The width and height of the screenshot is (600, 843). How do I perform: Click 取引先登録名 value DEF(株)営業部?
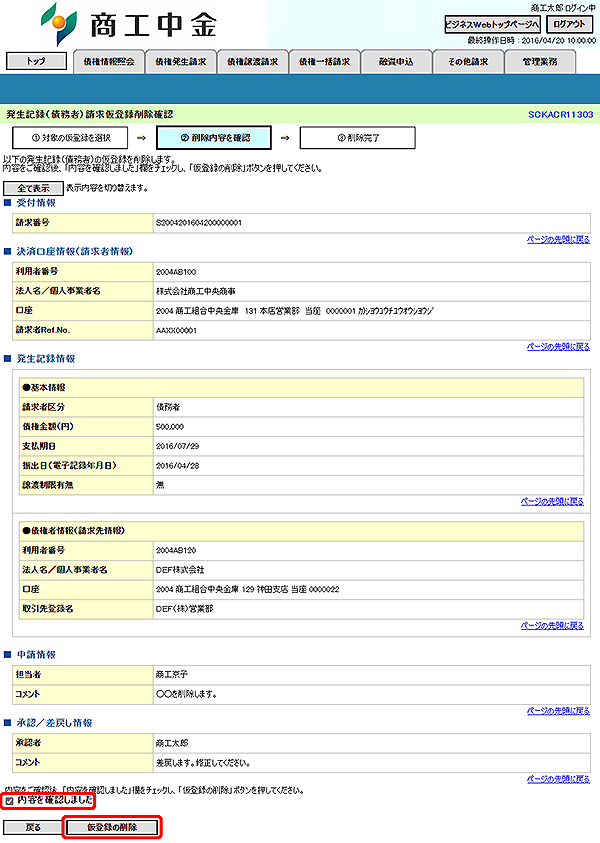(184, 609)
